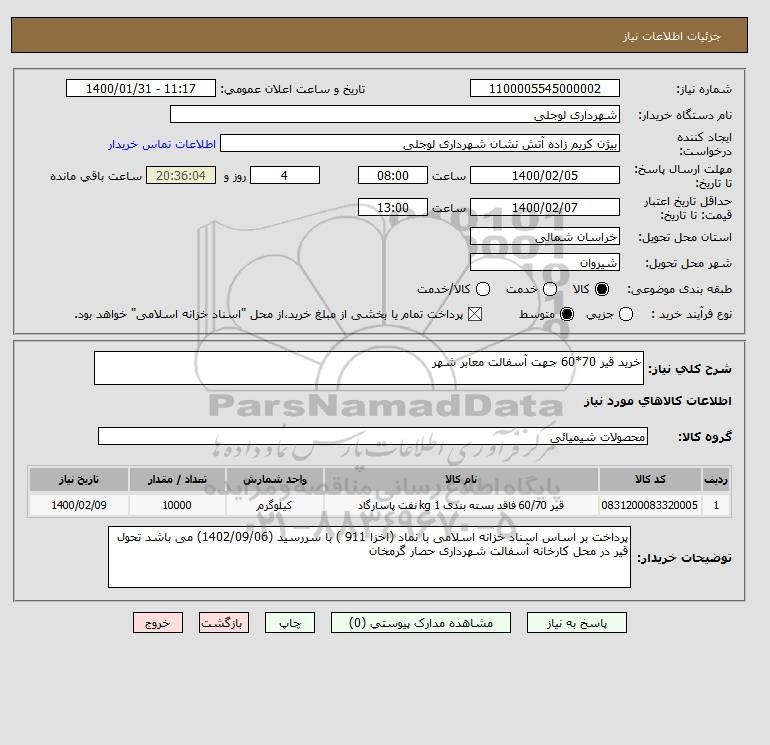Click نوع فرآیند خرید label
This screenshot has height=745, width=770.
click(691, 314)
